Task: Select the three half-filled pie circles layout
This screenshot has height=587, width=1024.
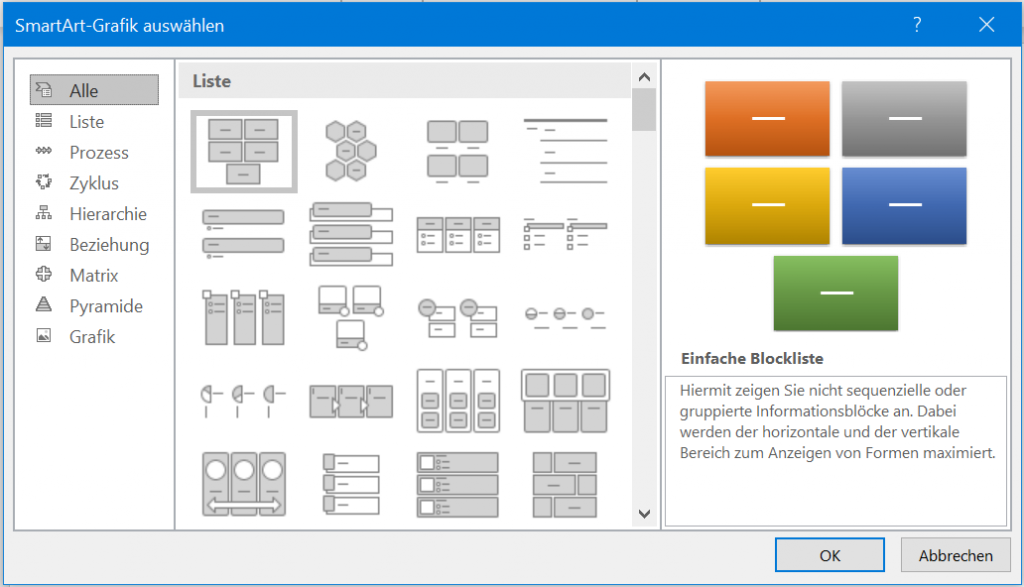Action: (244, 400)
